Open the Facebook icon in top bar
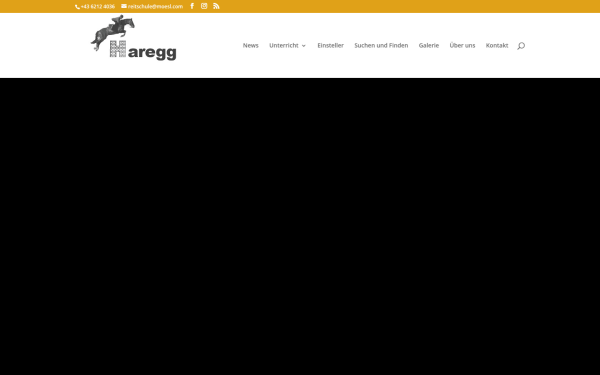The height and width of the screenshot is (375, 600). (192, 6)
